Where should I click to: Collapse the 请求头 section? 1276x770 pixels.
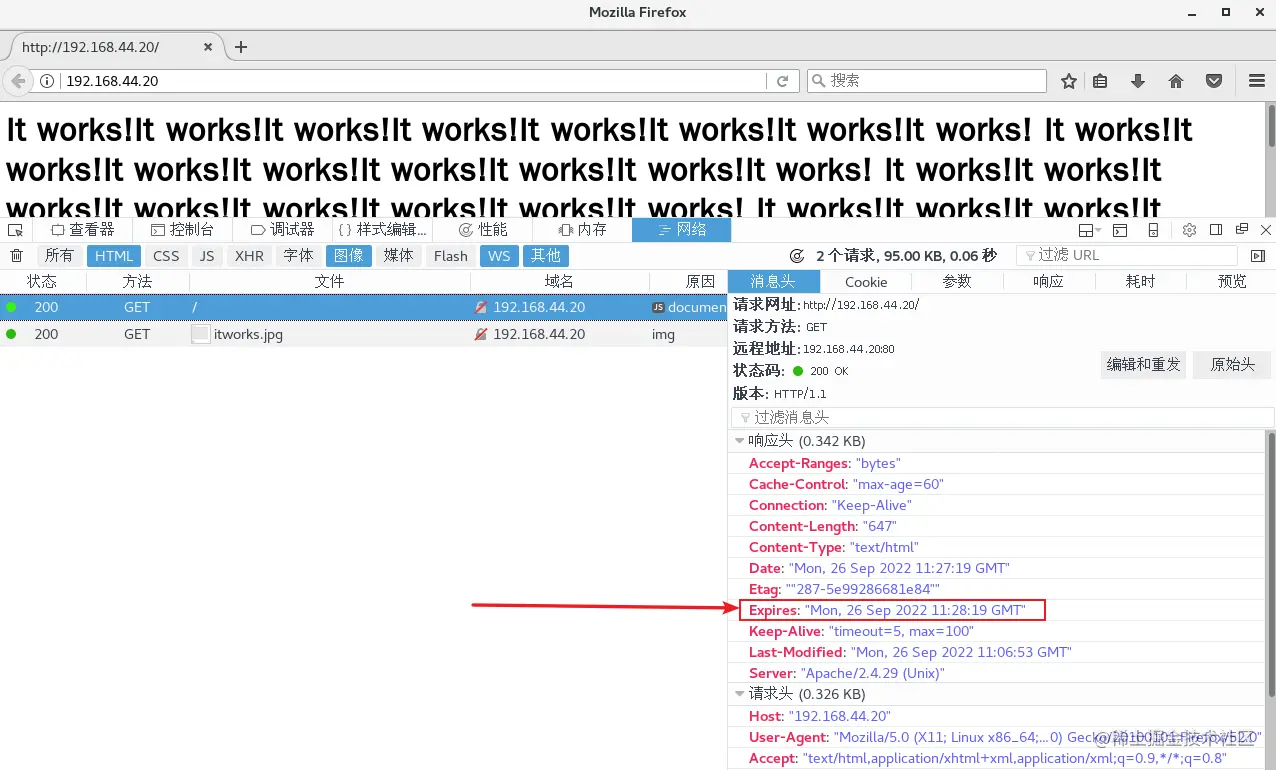click(740, 694)
